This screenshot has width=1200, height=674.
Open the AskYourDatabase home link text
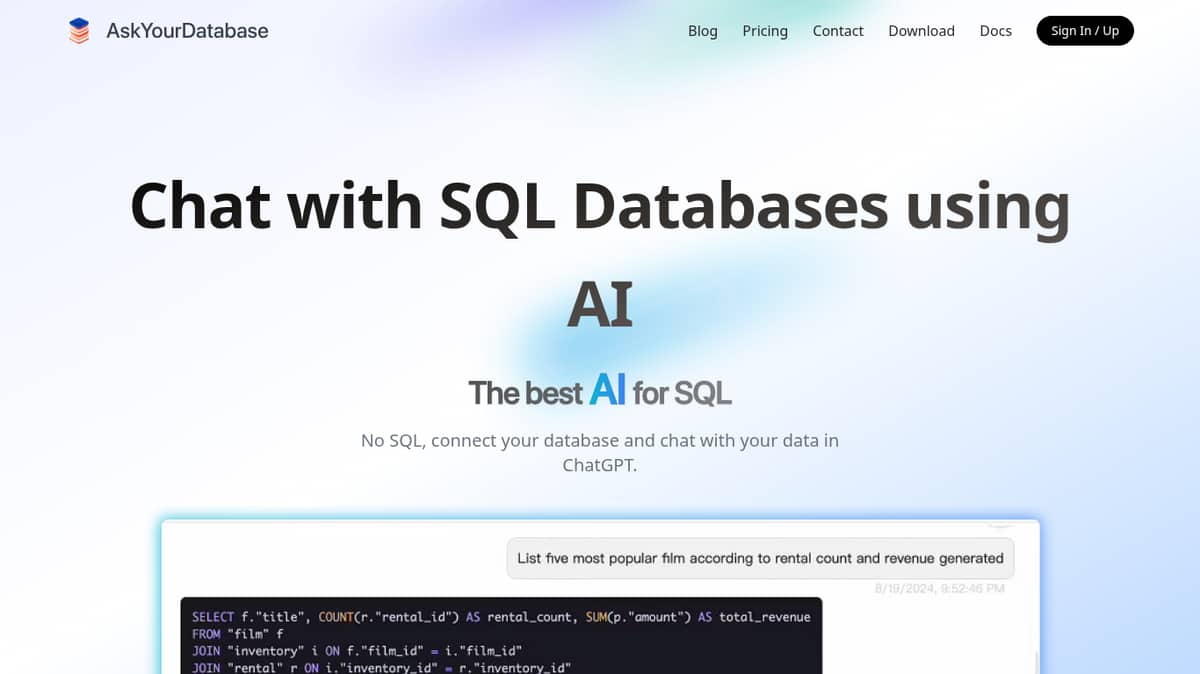tap(187, 31)
